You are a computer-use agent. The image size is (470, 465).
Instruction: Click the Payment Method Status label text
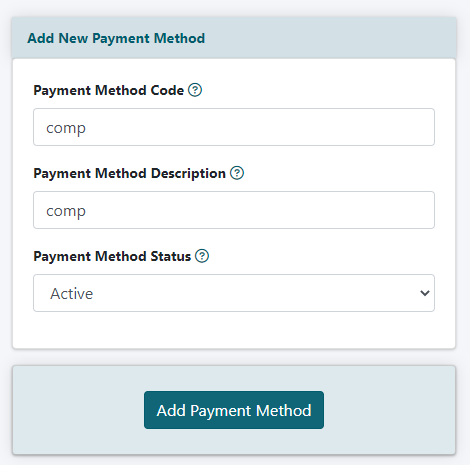[x=112, y=256]
